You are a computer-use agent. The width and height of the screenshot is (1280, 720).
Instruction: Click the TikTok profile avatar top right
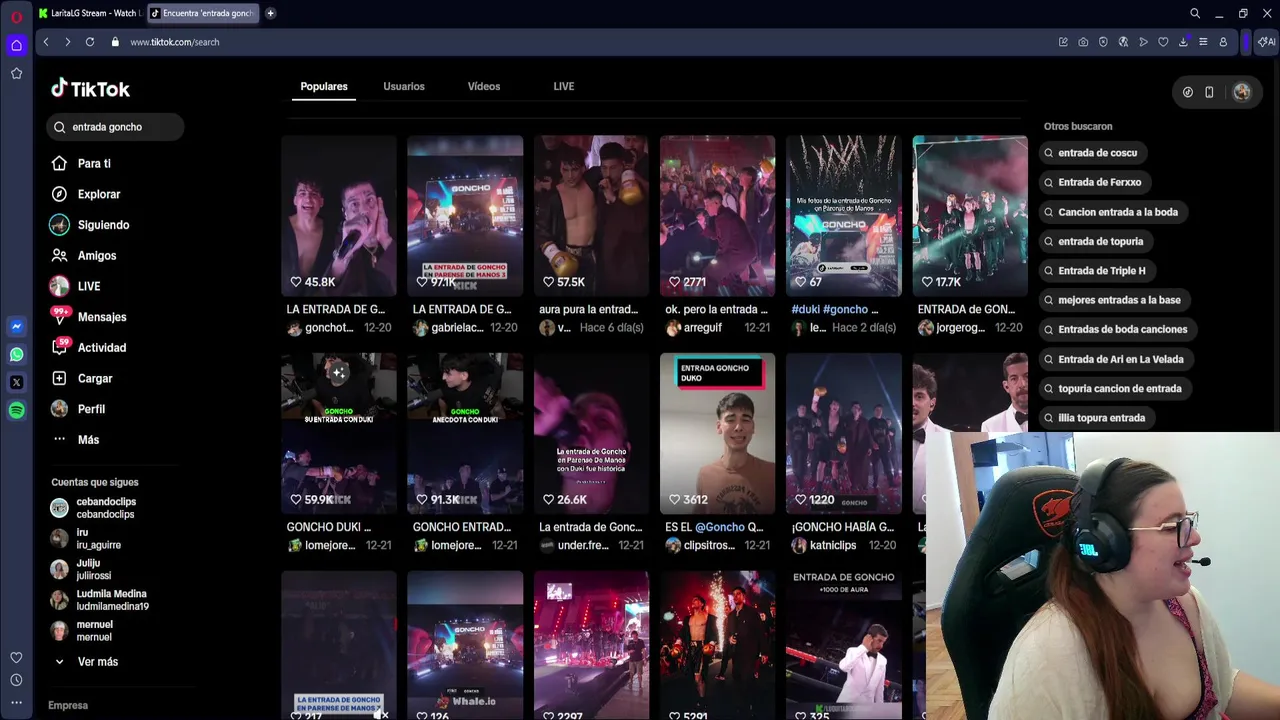[1242, 92]
